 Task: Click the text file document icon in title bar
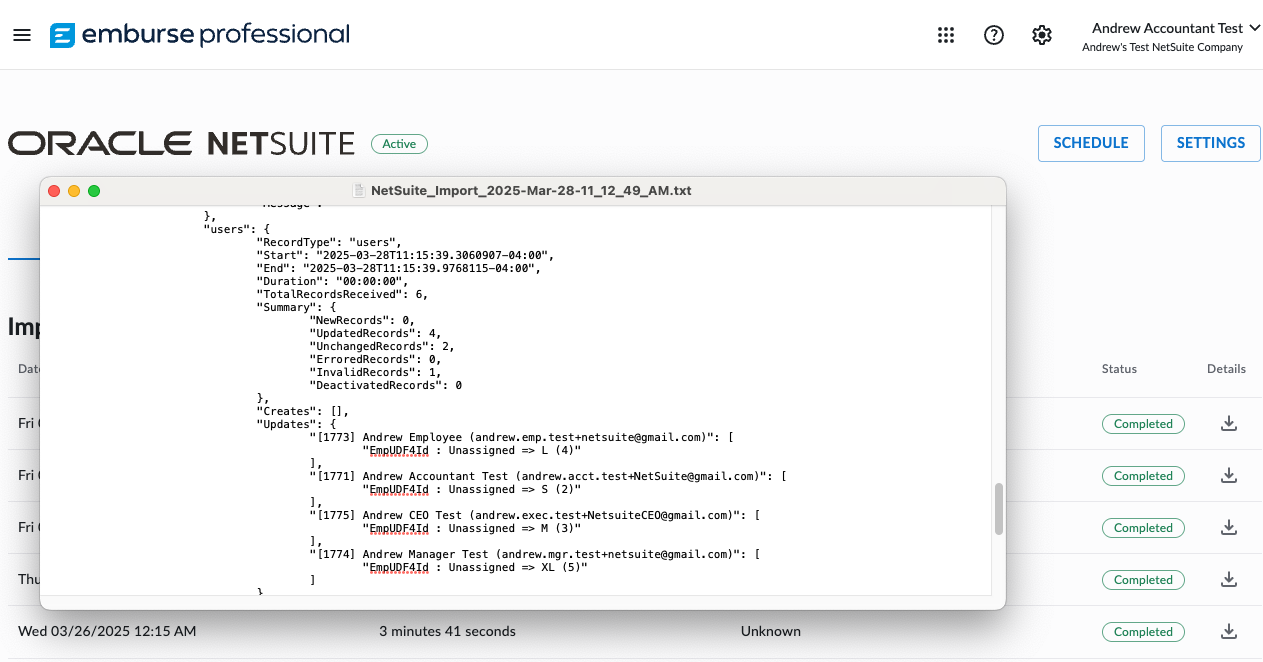(360, 191)
